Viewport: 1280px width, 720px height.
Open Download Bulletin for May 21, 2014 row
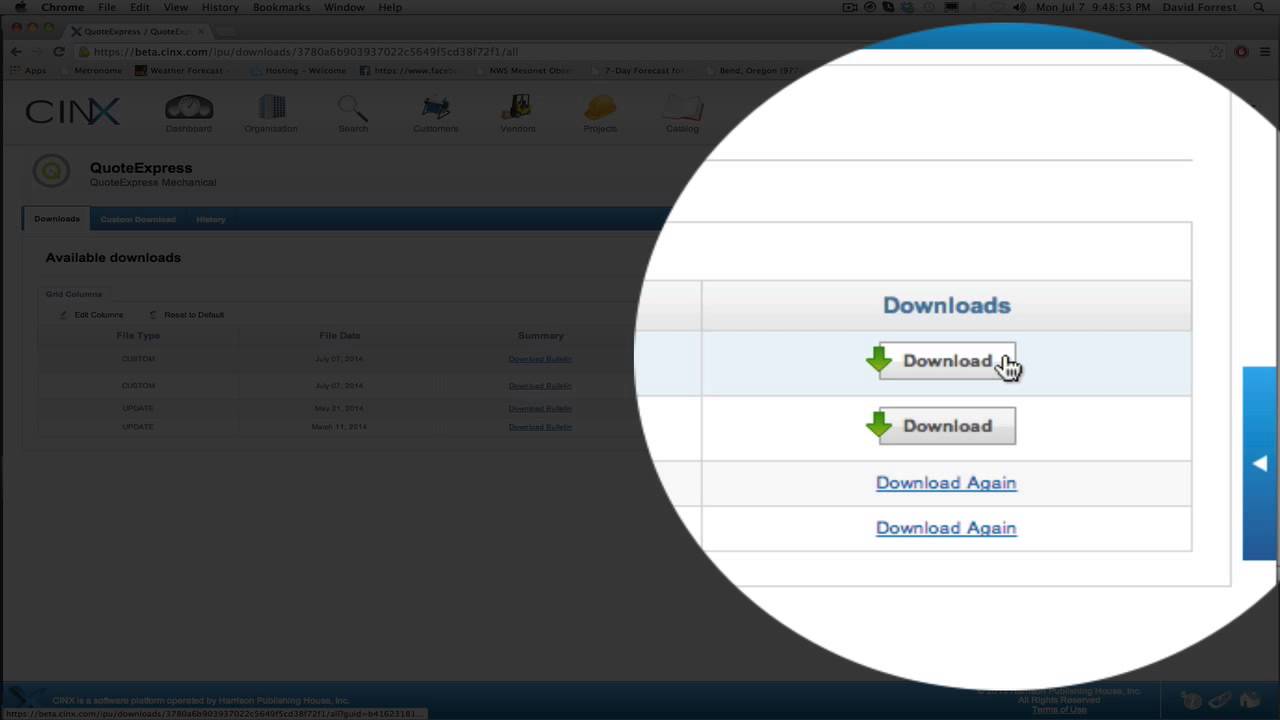540,408
